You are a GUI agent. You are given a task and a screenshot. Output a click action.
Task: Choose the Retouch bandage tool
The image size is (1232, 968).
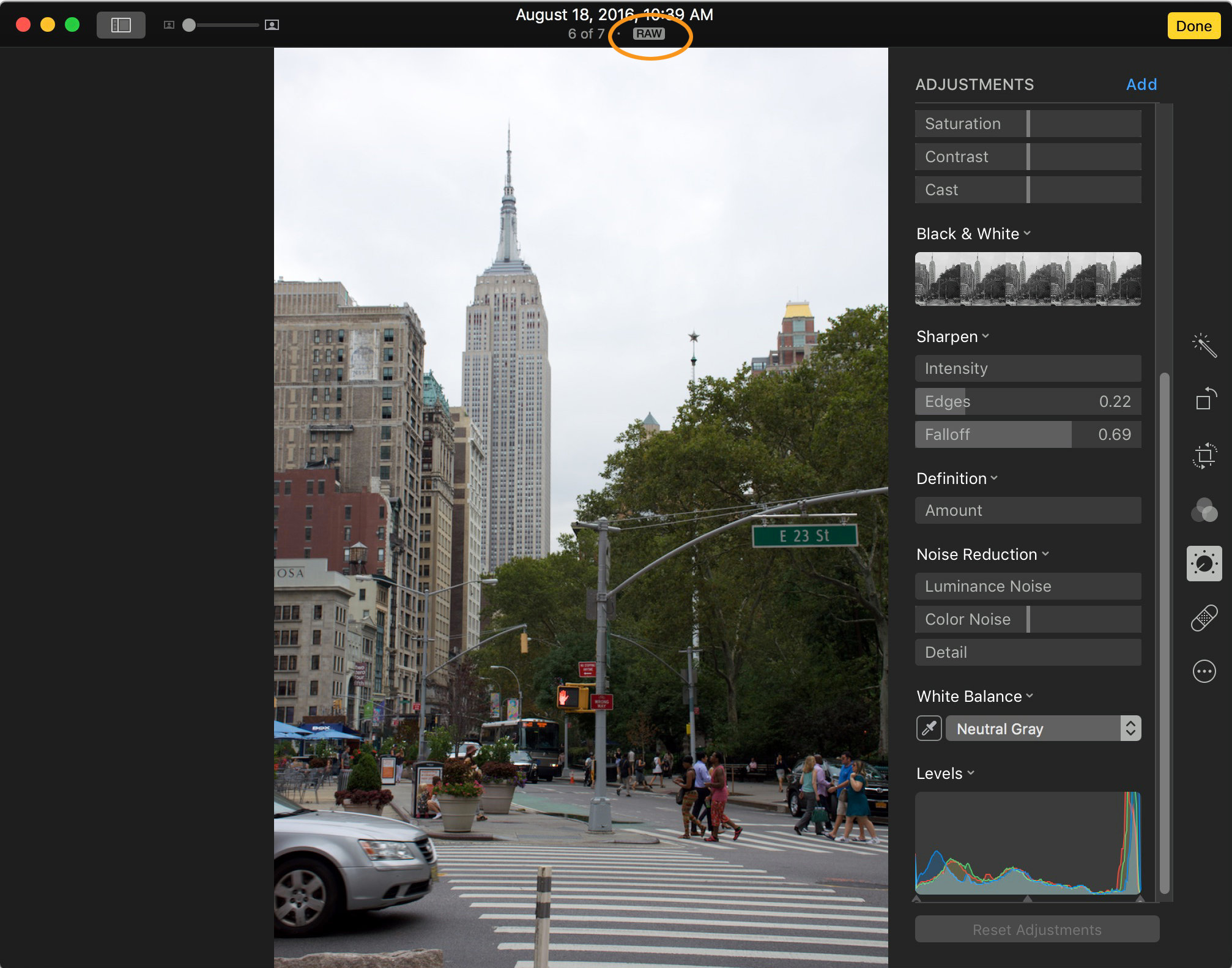pos(1204,618)
